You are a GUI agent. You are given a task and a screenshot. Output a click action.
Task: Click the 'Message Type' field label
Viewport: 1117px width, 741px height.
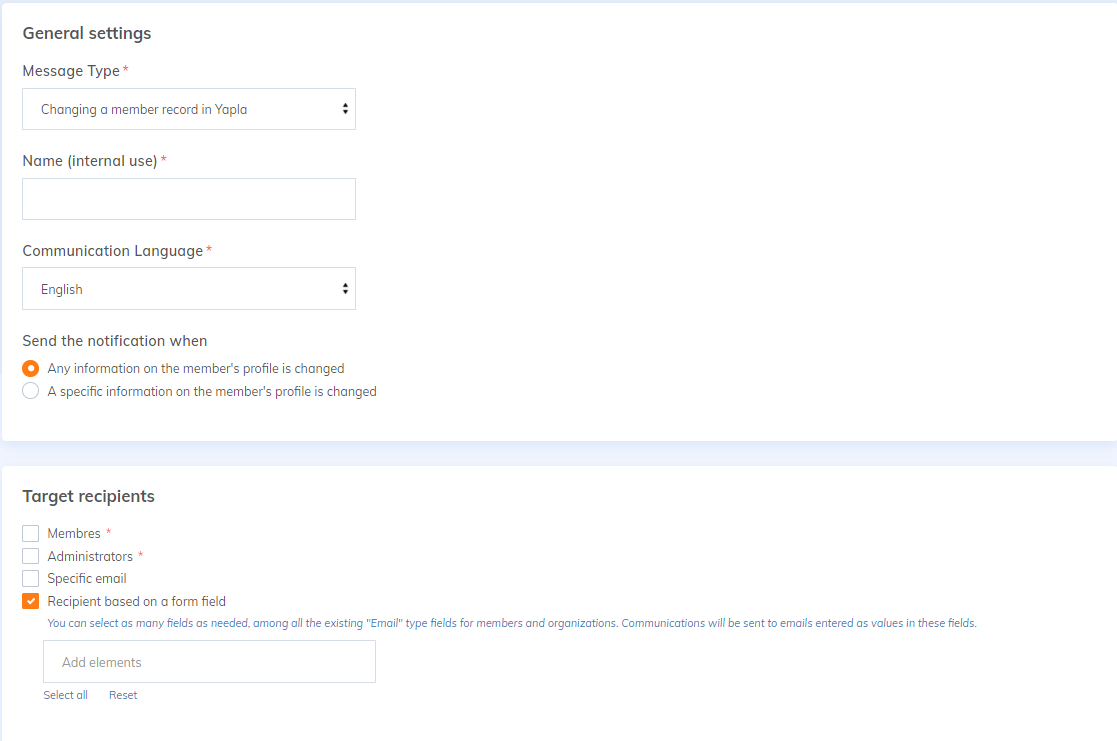(x=71, y=71)
